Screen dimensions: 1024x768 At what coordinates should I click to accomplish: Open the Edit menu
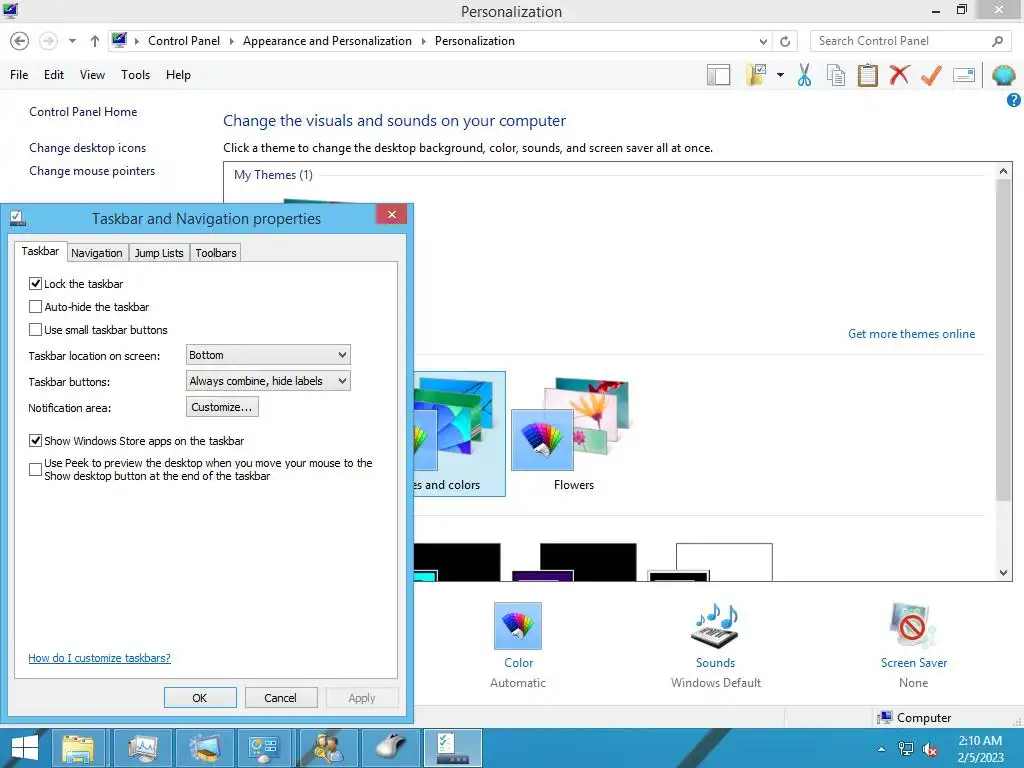[x=54, y=75]
